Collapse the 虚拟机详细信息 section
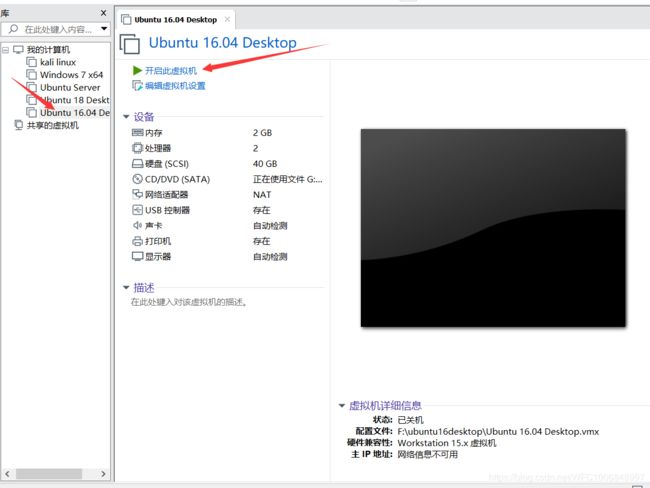Screen dimensions: 650x488 [x=342, y=405]
